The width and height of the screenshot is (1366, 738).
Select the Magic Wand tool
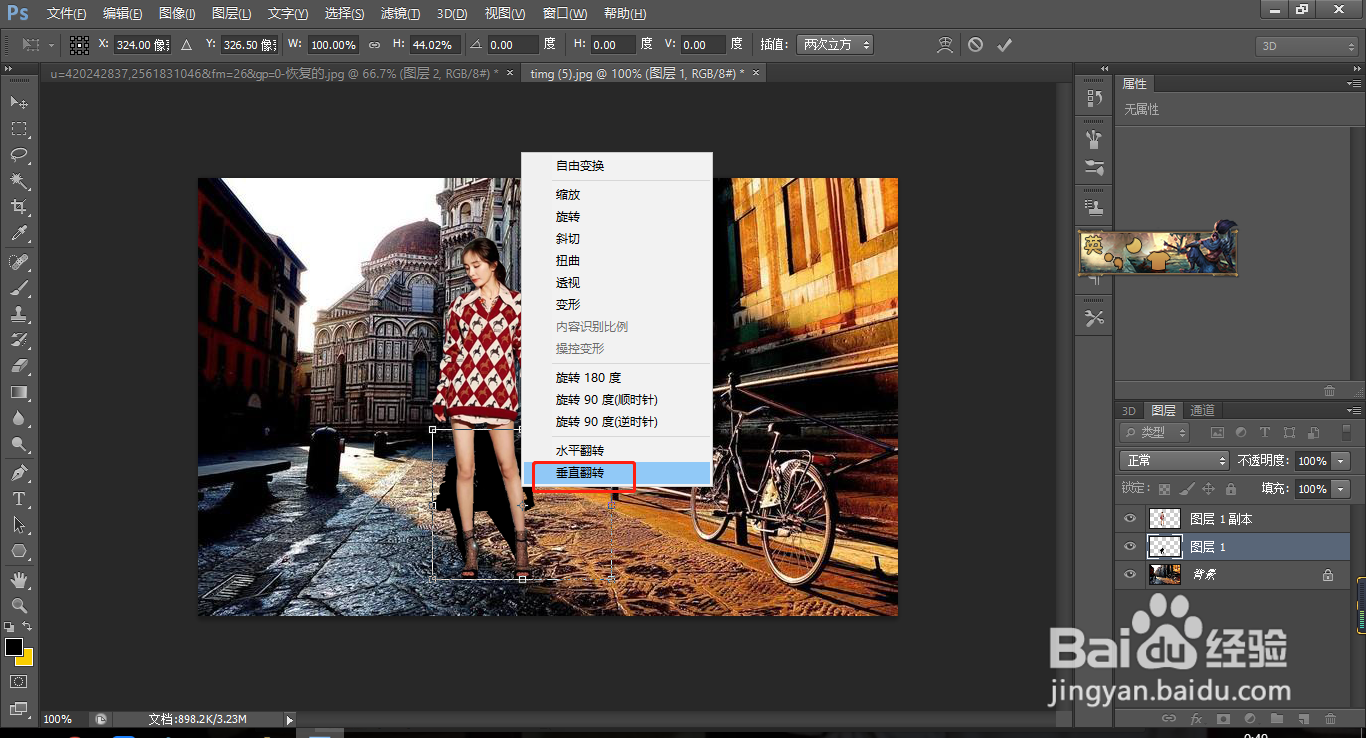19,180
